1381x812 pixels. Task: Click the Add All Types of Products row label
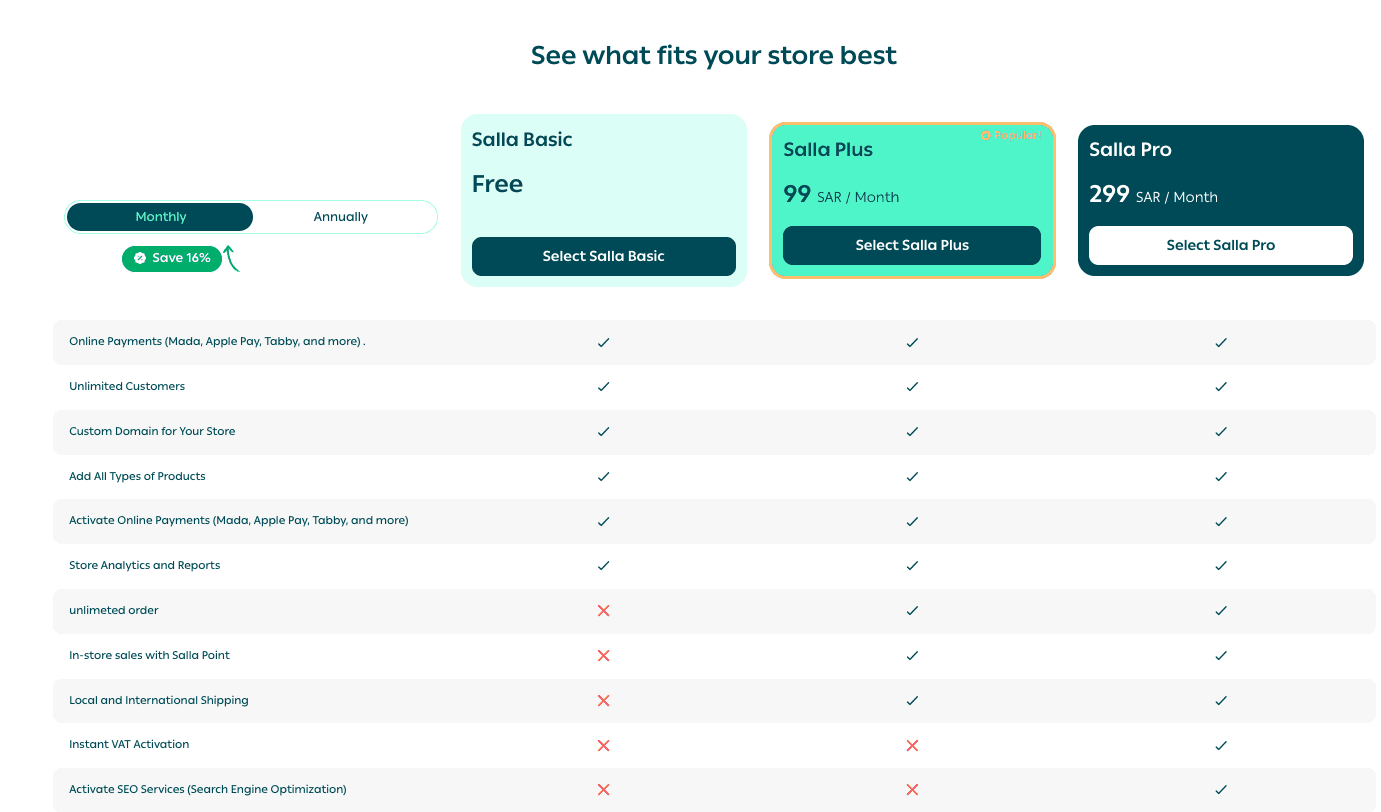(x=137, y=477)
